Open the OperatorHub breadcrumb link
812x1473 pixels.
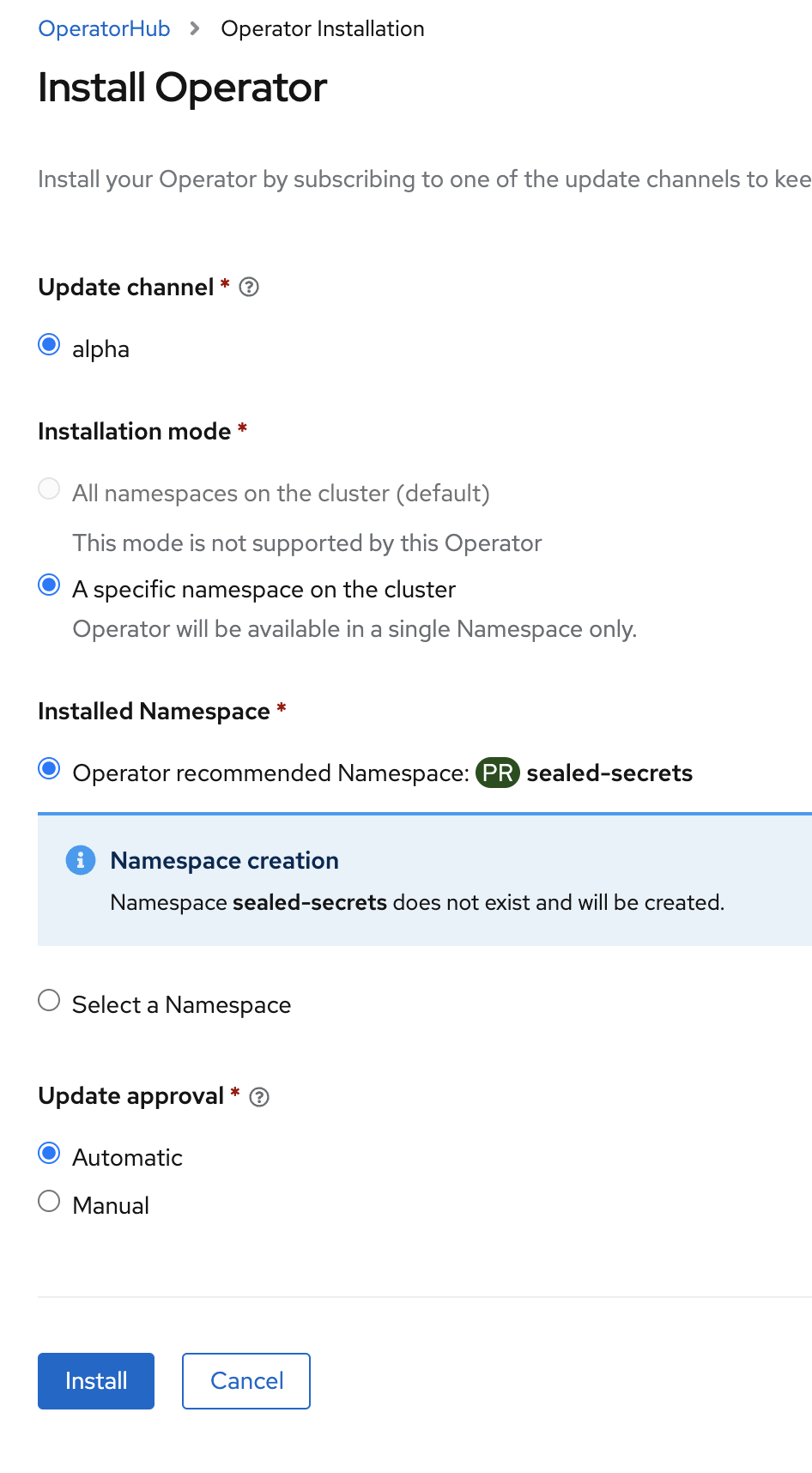pyautogui.click(x=103, y=28)
